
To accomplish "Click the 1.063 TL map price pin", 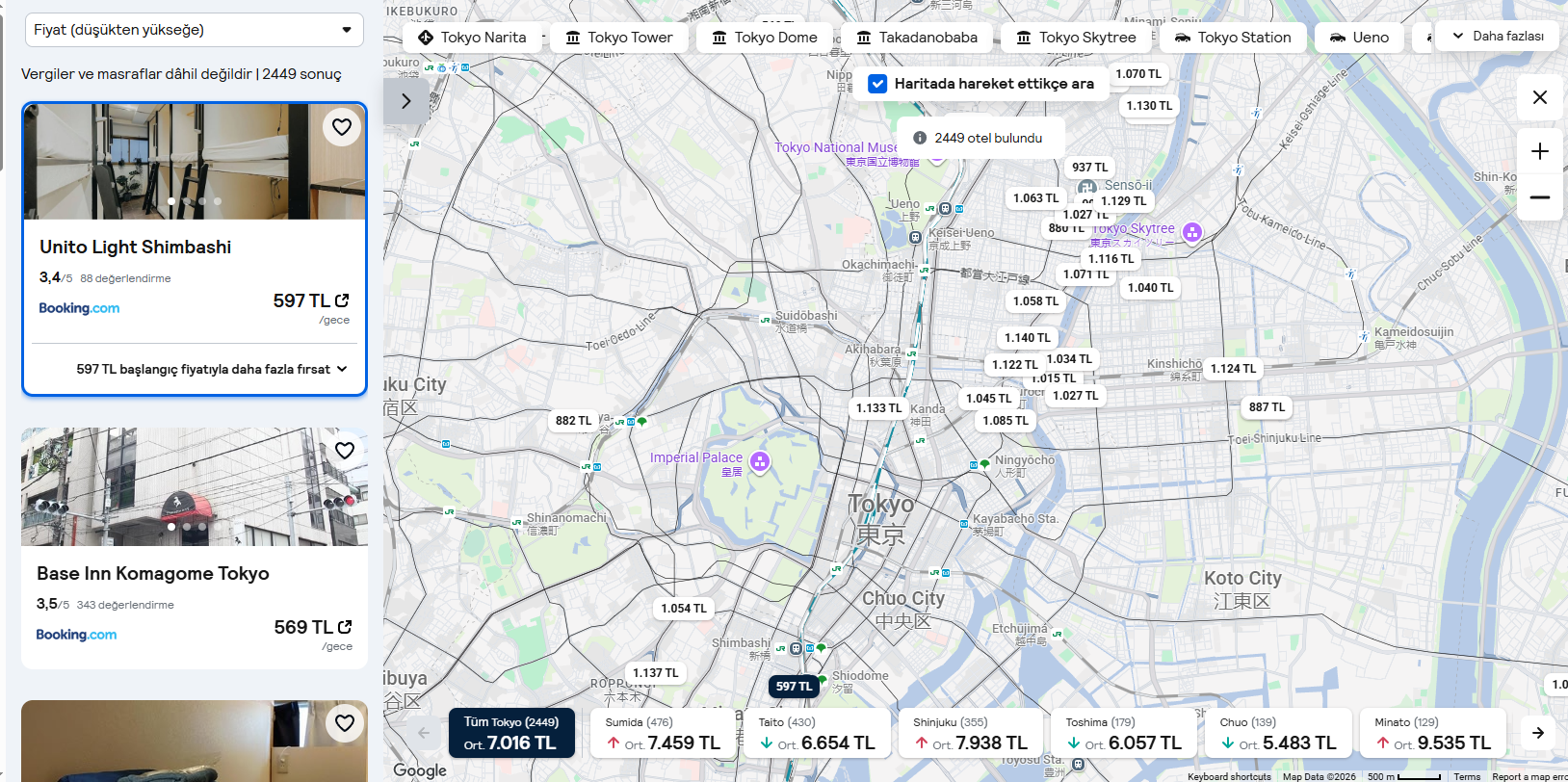I will pyautogui.click(x=1035, y=197).
